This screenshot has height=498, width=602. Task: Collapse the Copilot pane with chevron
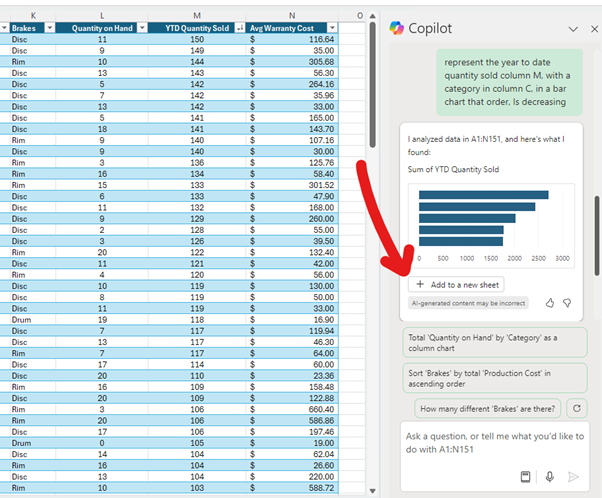point(573,29)
